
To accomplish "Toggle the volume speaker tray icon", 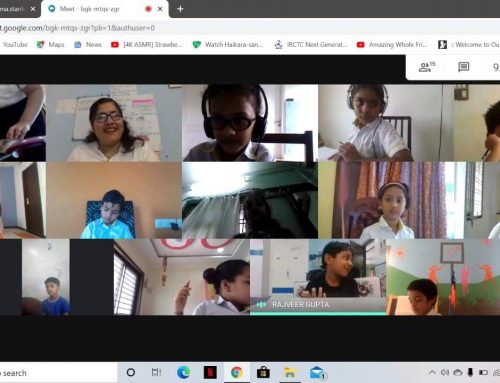I will 445,372.
